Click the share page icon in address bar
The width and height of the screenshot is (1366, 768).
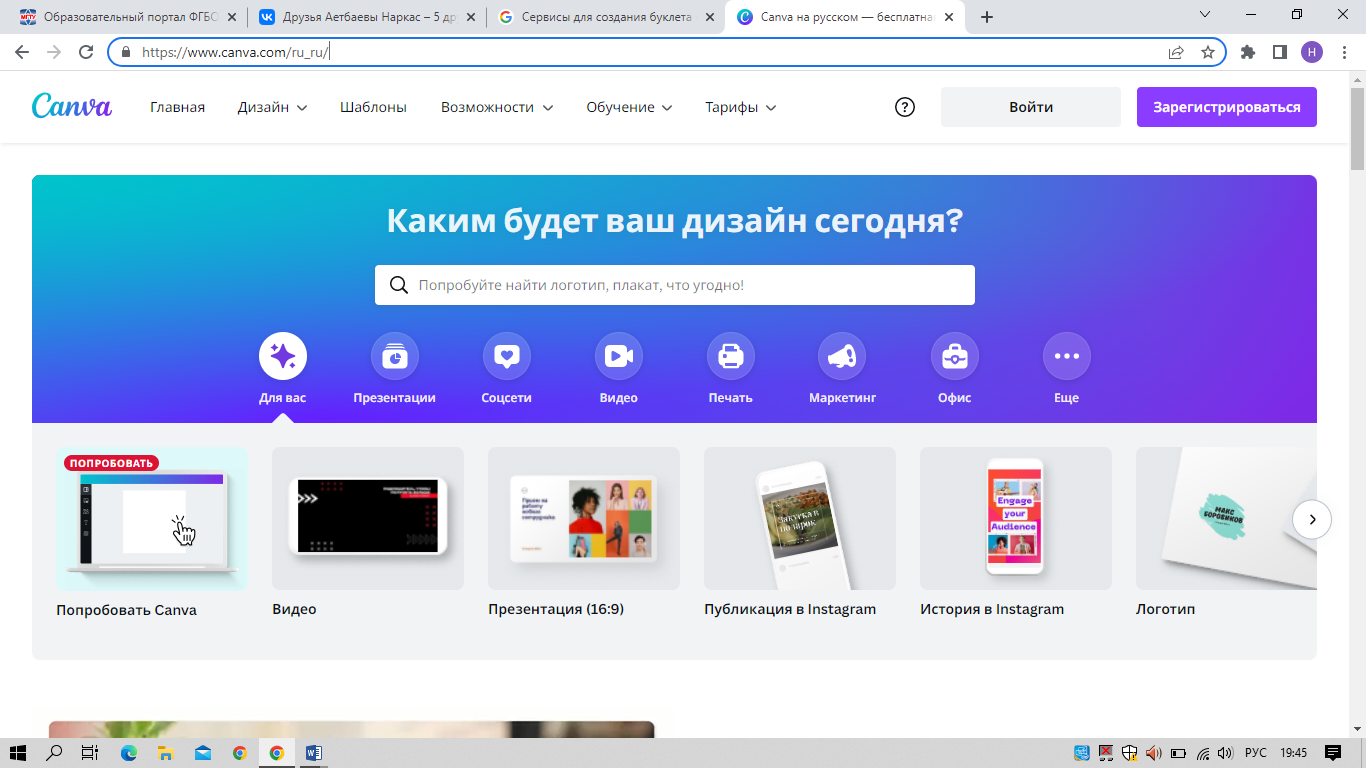click(1176, 52)
